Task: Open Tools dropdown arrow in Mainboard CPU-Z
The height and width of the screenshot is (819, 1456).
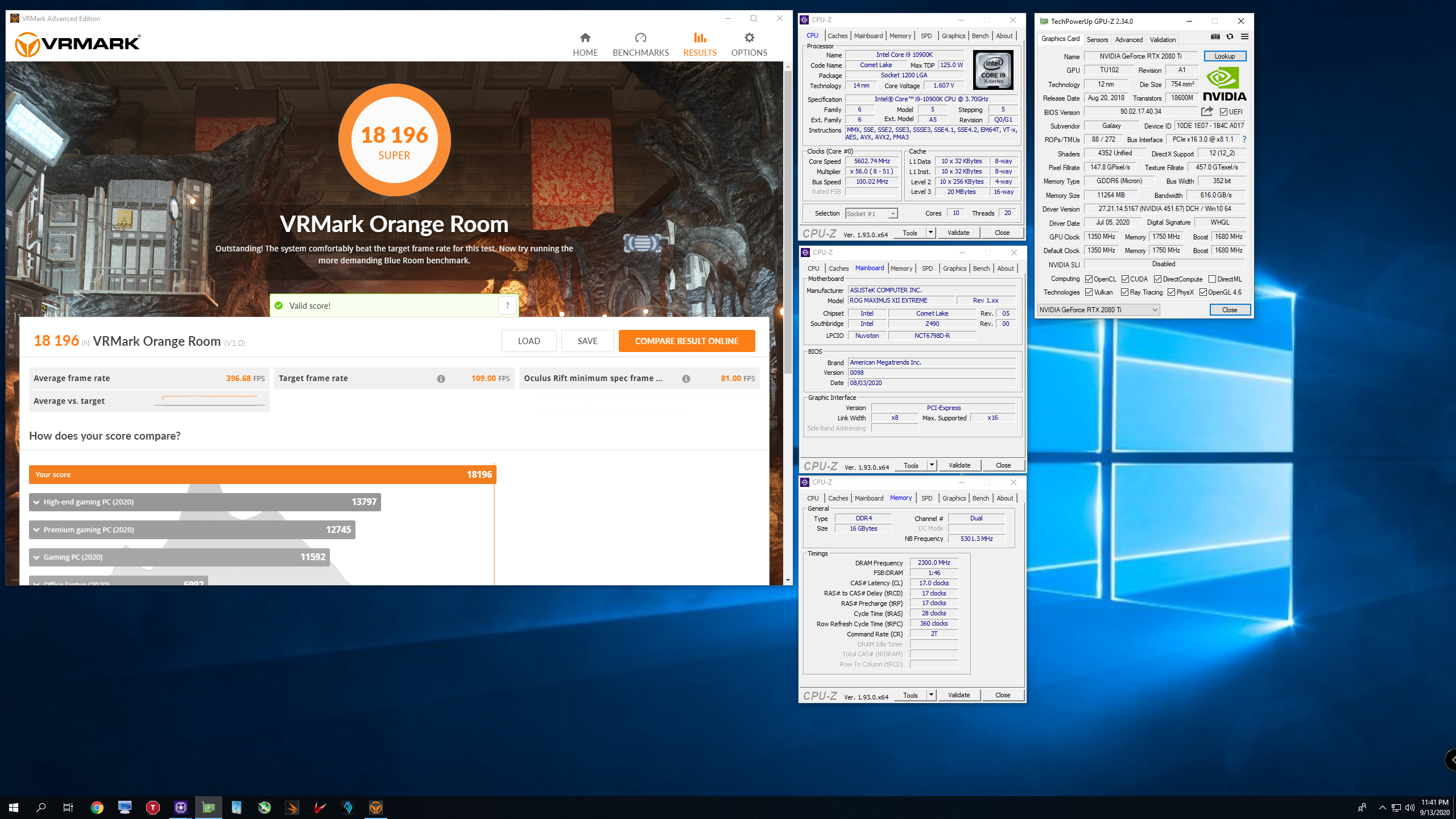Action: (932, 465)
